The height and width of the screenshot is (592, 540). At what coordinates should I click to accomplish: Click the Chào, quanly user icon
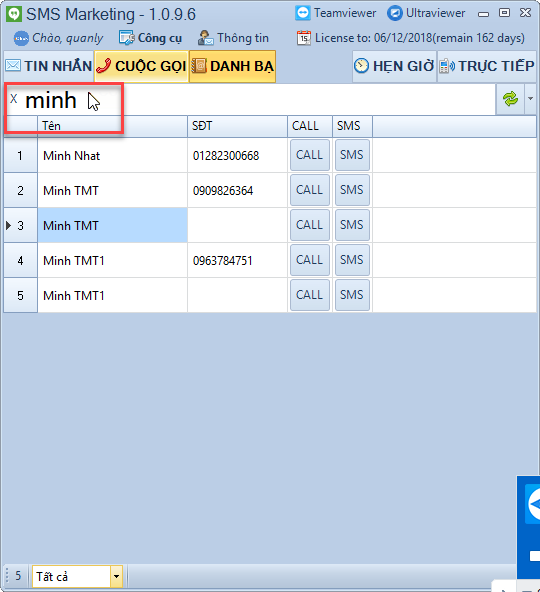[x=21, y=38]
